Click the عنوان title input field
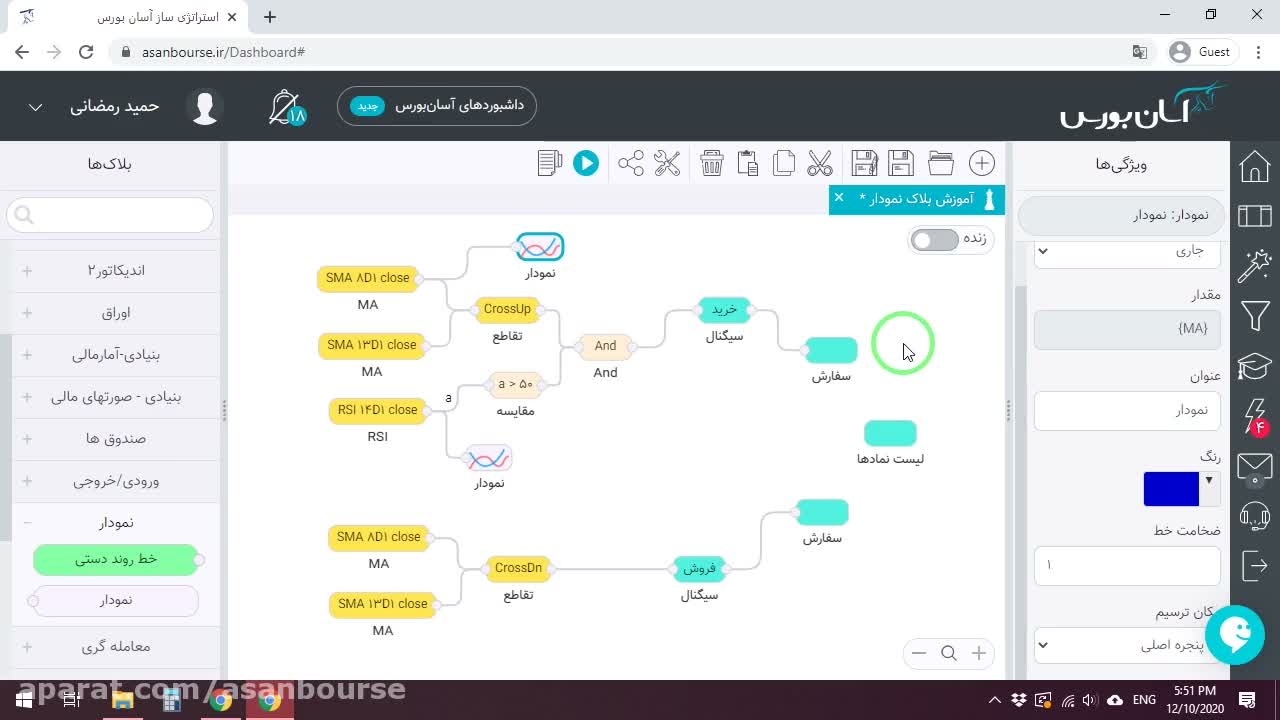 [x=1127, y=410]
